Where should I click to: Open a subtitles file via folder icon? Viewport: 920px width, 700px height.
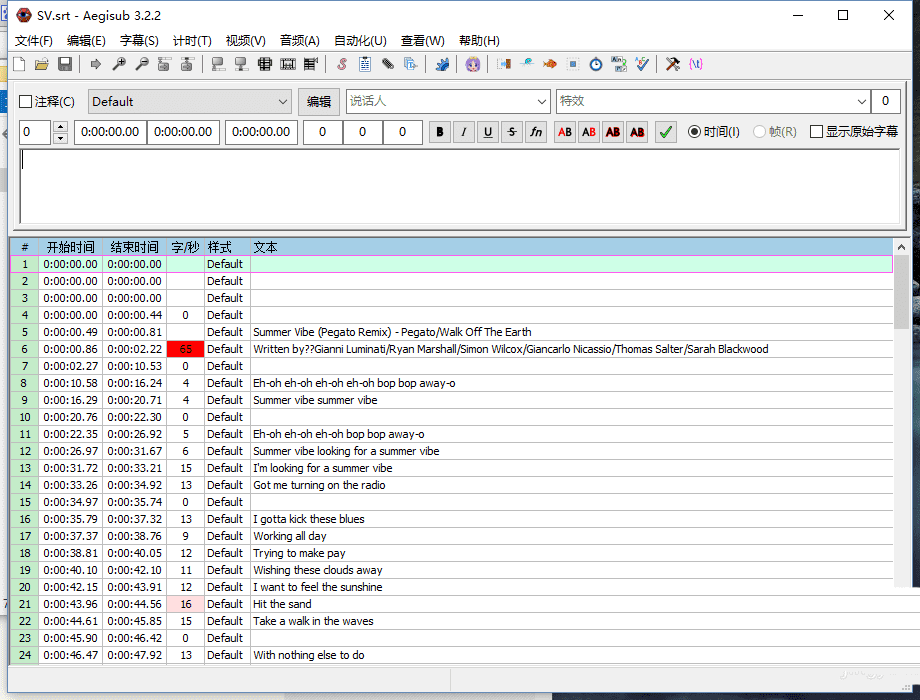[42, 64]
